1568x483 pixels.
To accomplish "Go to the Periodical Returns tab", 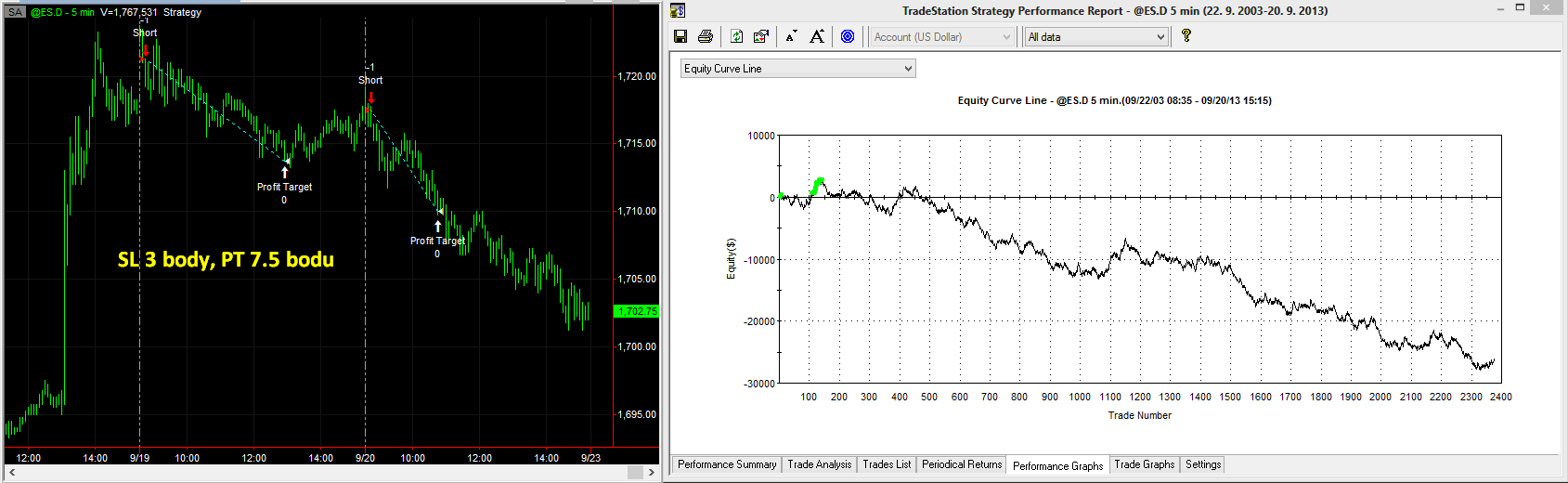I will tap(962, 464).
